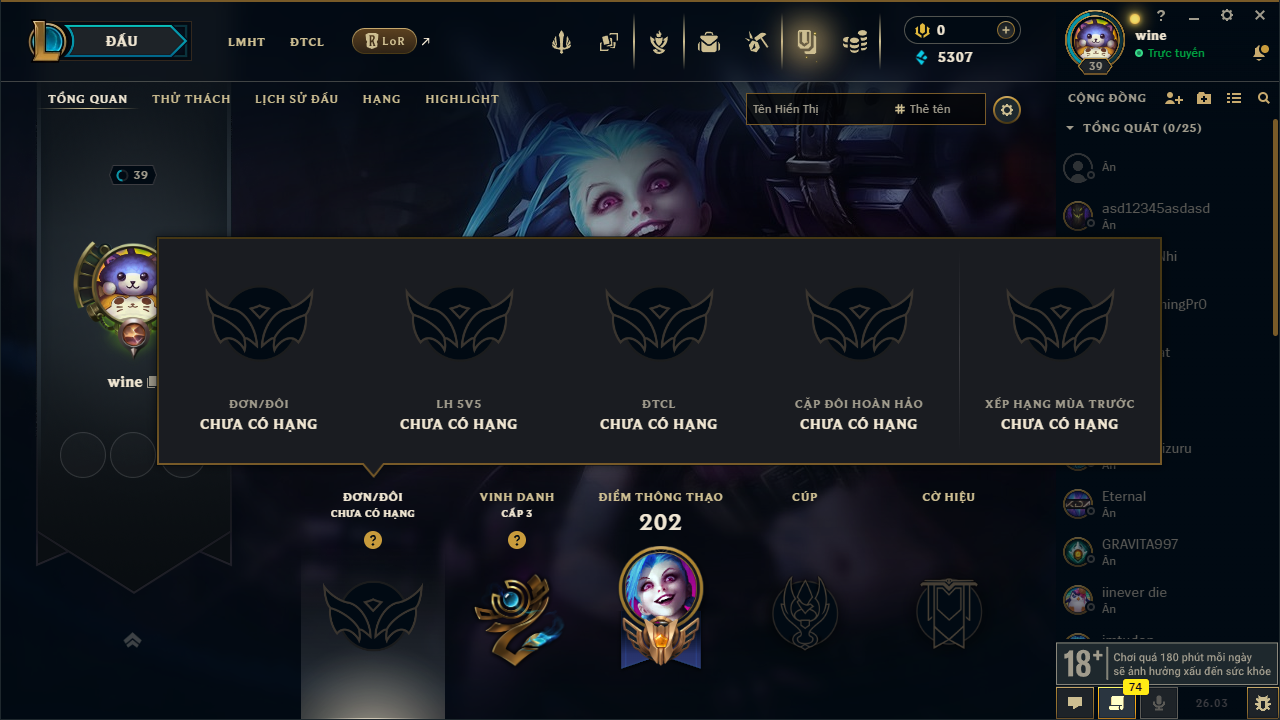Open notifications bell icon

coord(1260,53)
